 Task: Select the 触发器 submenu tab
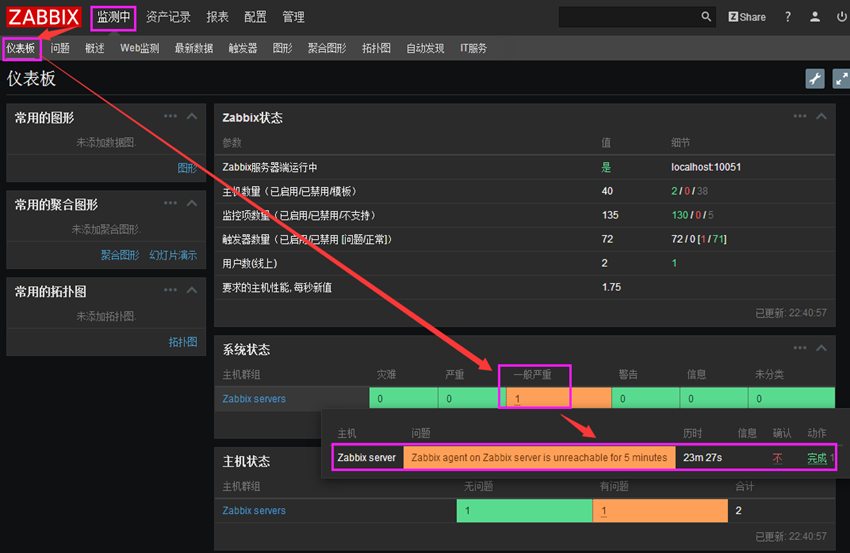pos(243,48)
